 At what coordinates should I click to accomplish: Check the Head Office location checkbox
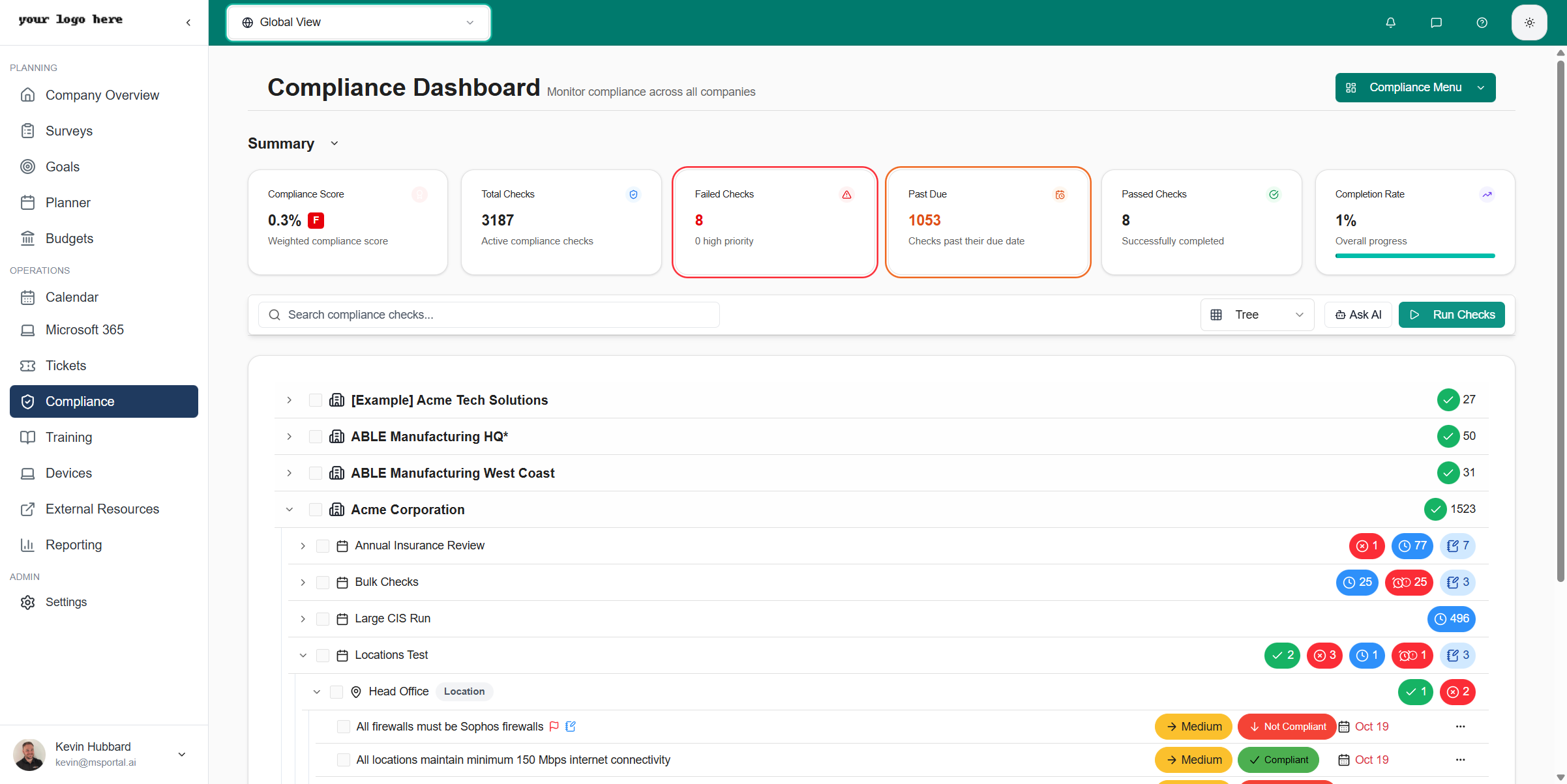336,691
